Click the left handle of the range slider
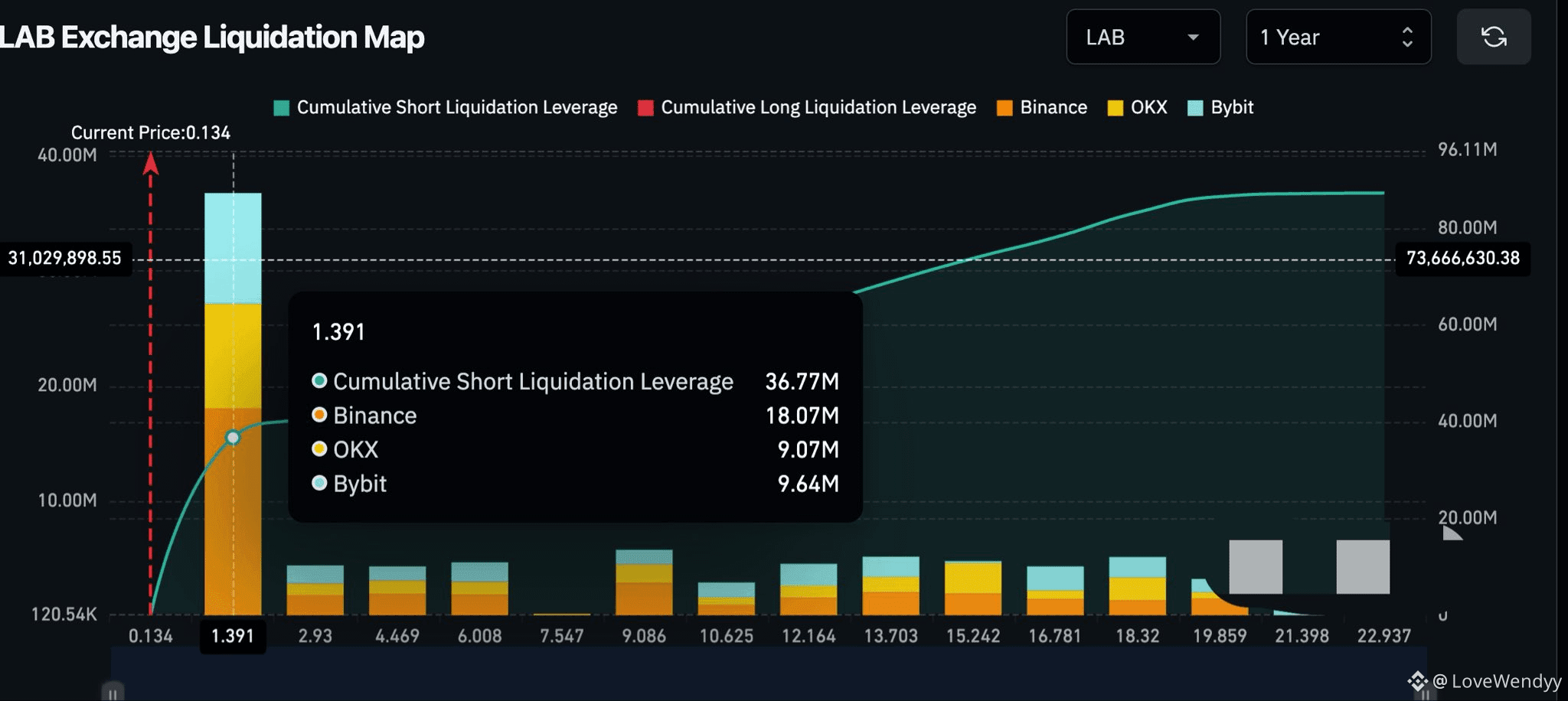1568x701 pixels. point(113,693)
